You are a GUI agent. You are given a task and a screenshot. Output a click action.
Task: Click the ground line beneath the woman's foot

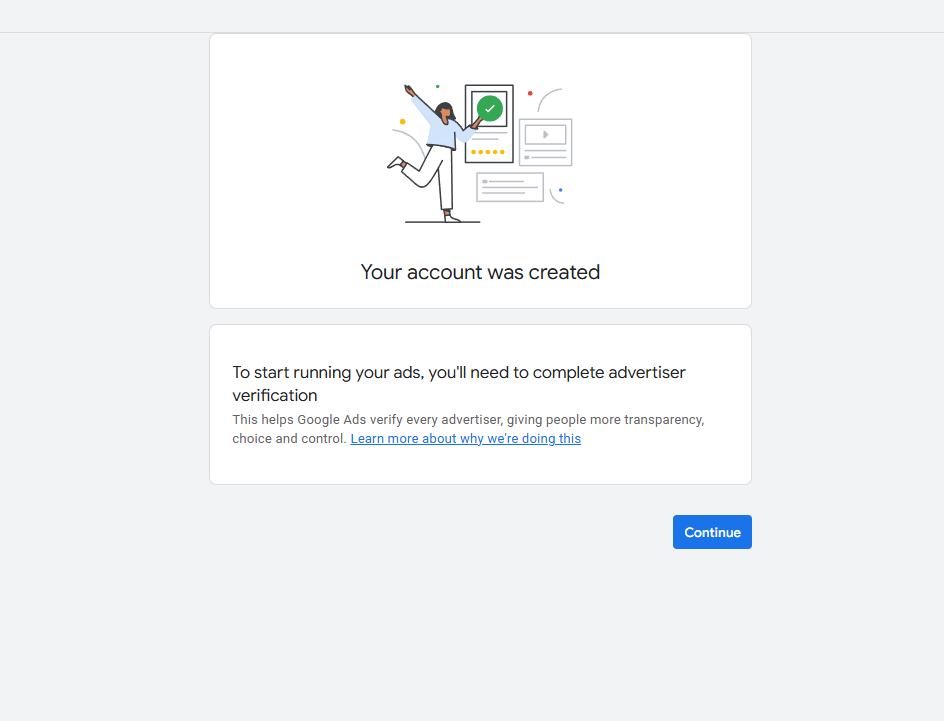(442, 222)
